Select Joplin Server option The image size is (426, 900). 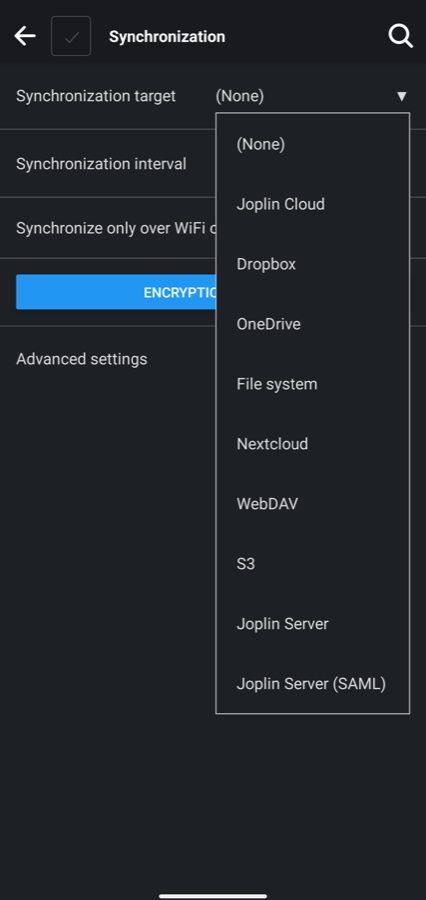pyautogui.click(x=312, y=623)
